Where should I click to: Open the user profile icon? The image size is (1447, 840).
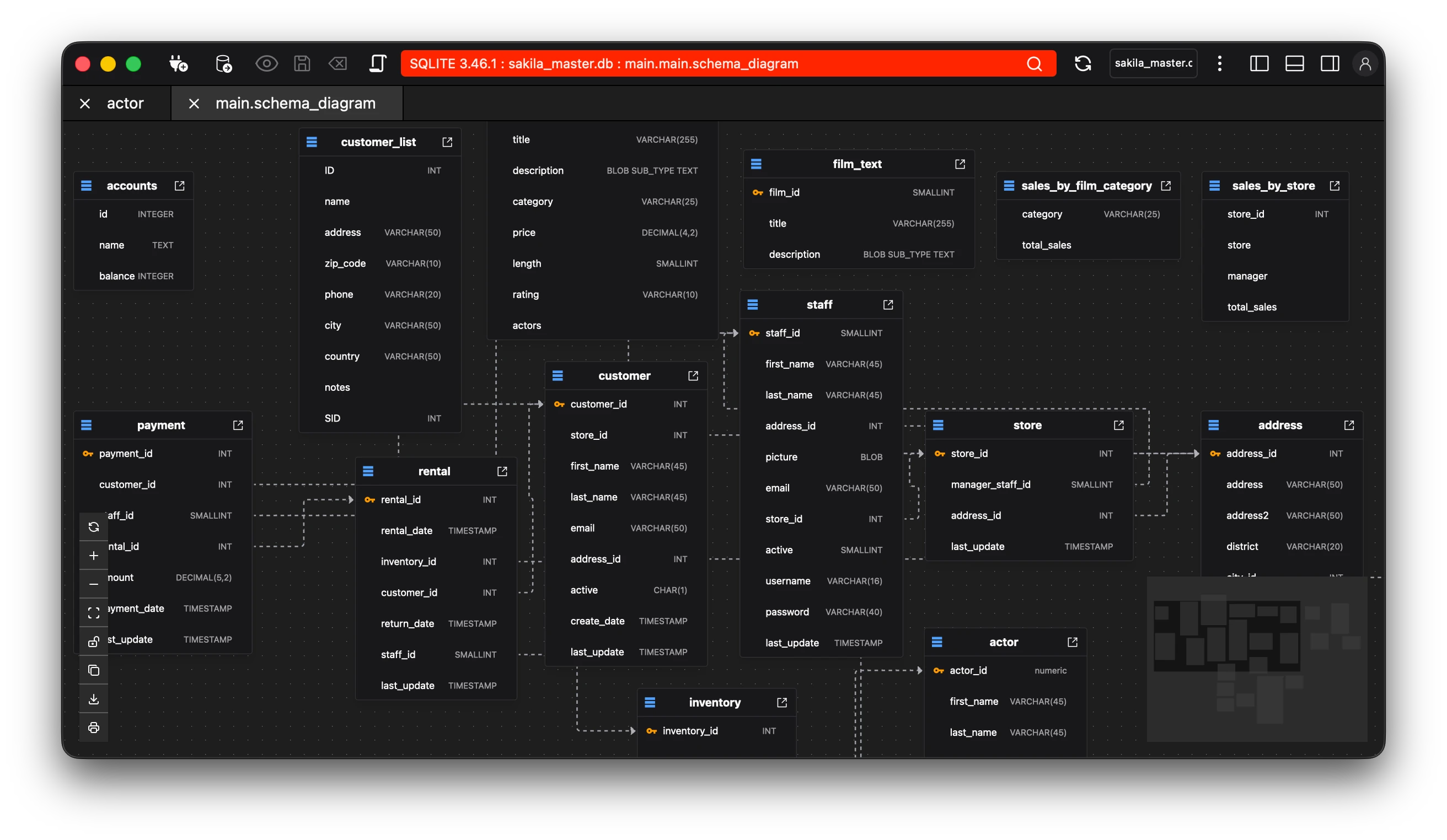[1365, 64]
